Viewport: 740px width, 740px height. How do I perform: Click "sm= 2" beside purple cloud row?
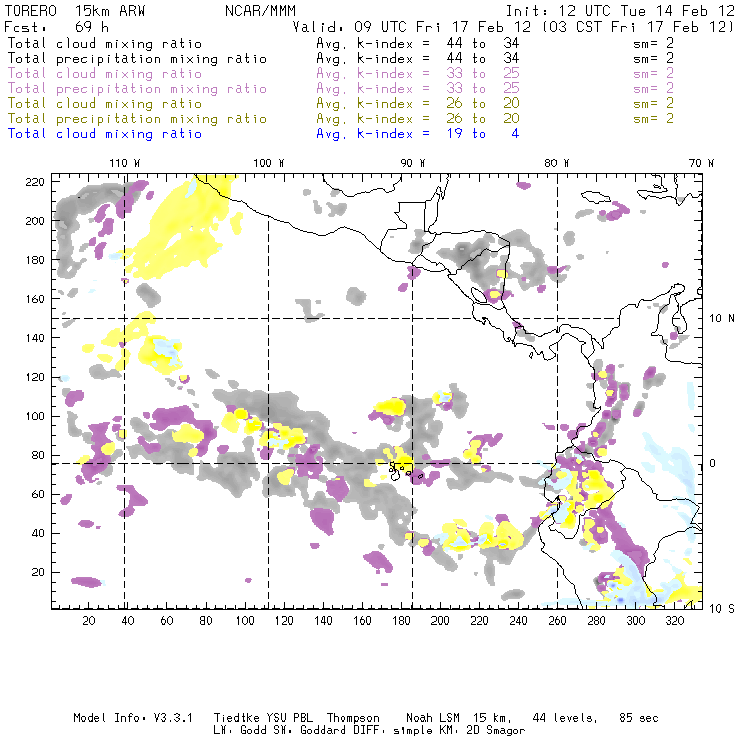pos(653,74)
